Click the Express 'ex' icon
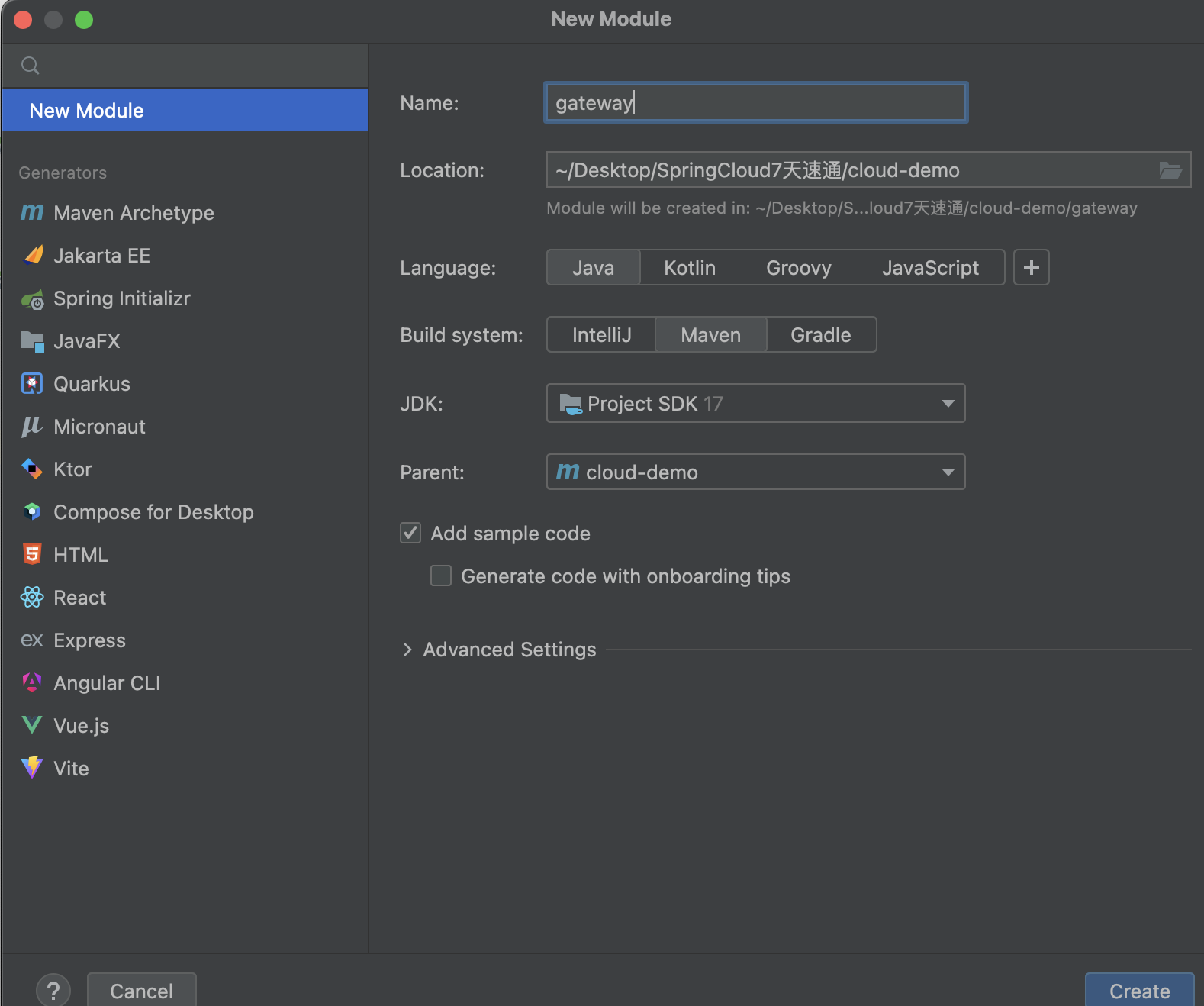The width and height of the screenshot is (1204, 1006). (32, 640)
